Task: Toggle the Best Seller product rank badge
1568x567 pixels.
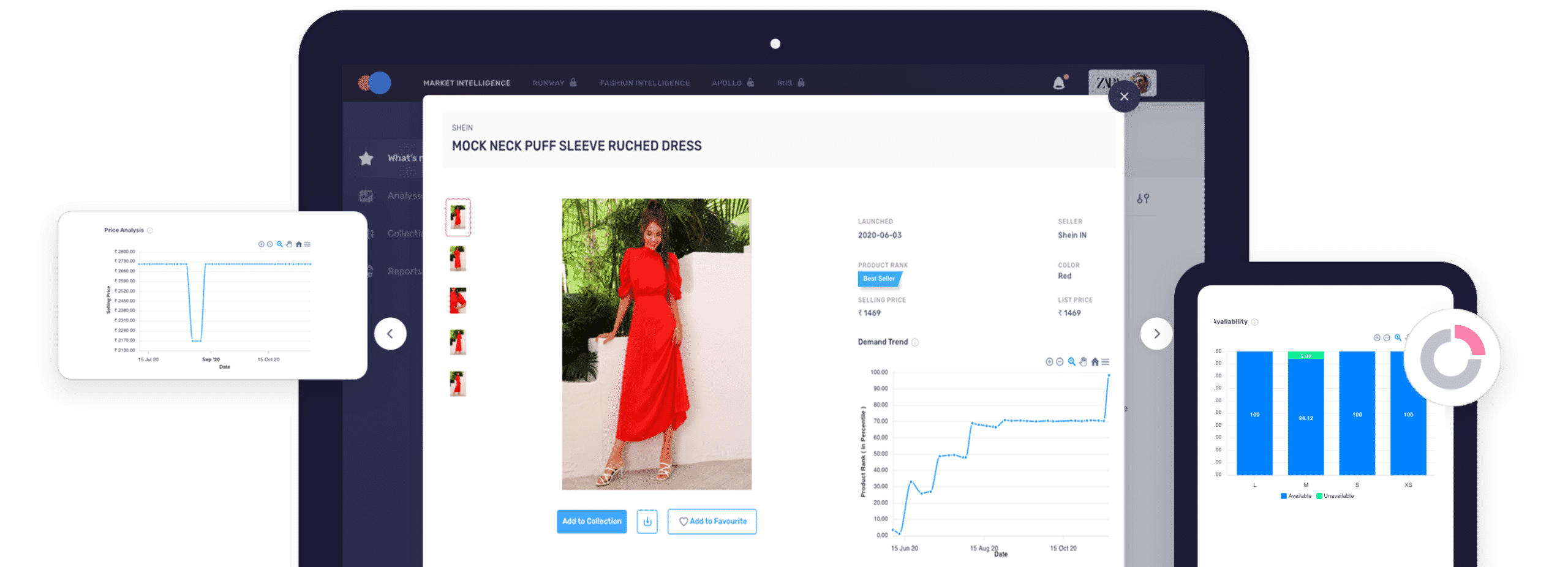Action: (x=878, y=279)
